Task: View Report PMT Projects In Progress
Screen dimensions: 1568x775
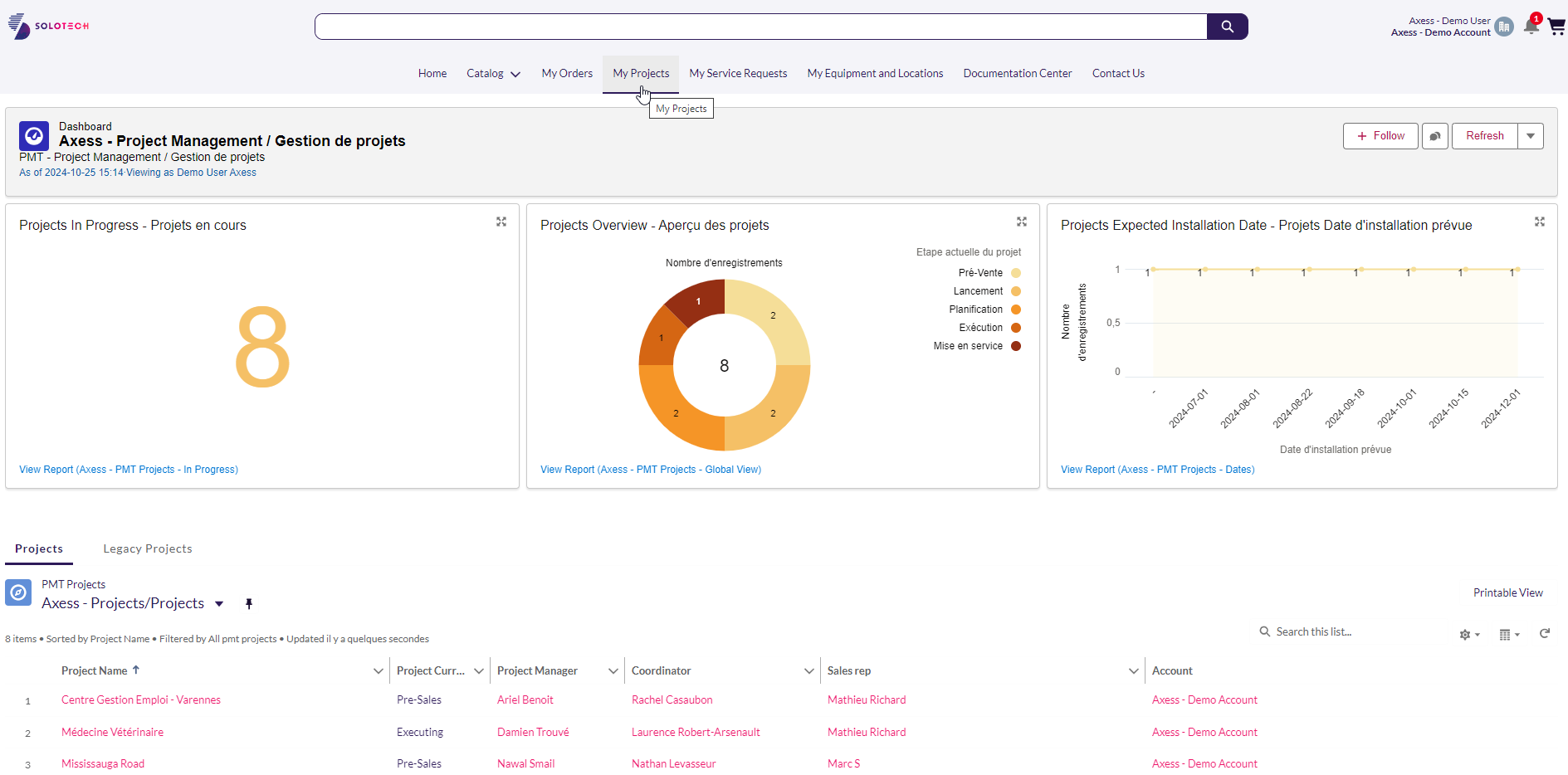Action: tap(129, 470)
